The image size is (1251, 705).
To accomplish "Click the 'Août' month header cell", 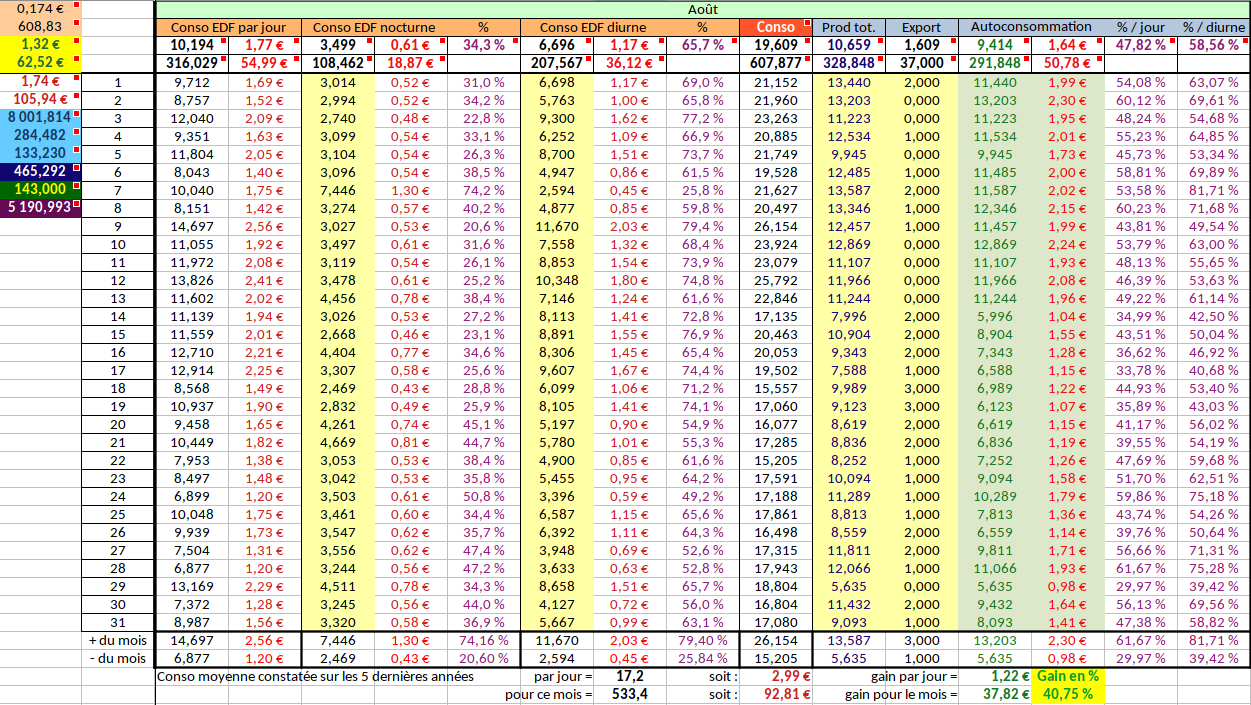I will pyautogui.click(x=702, y=8).
